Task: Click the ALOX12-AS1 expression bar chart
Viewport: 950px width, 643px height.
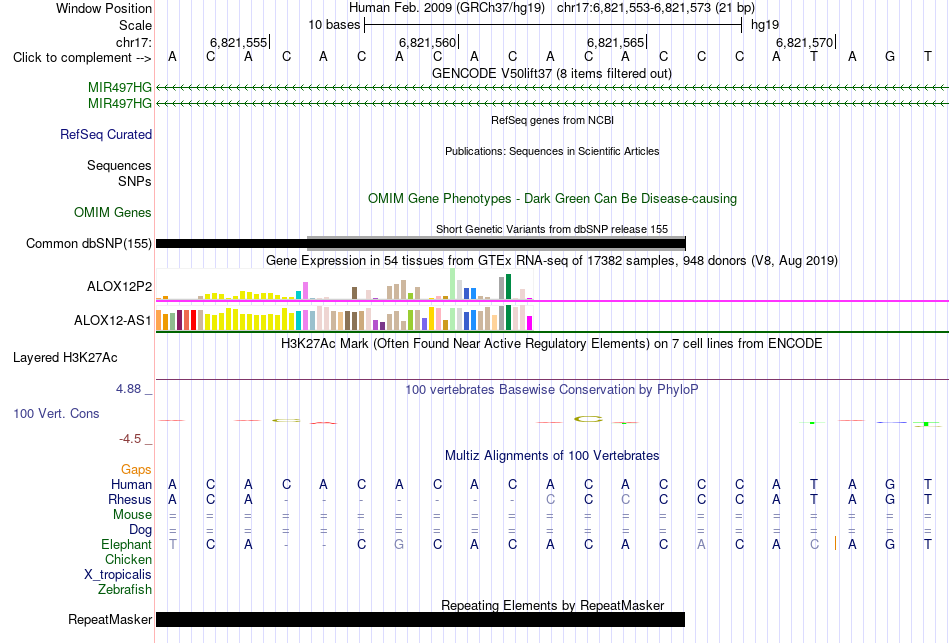Action: [344, 317]
